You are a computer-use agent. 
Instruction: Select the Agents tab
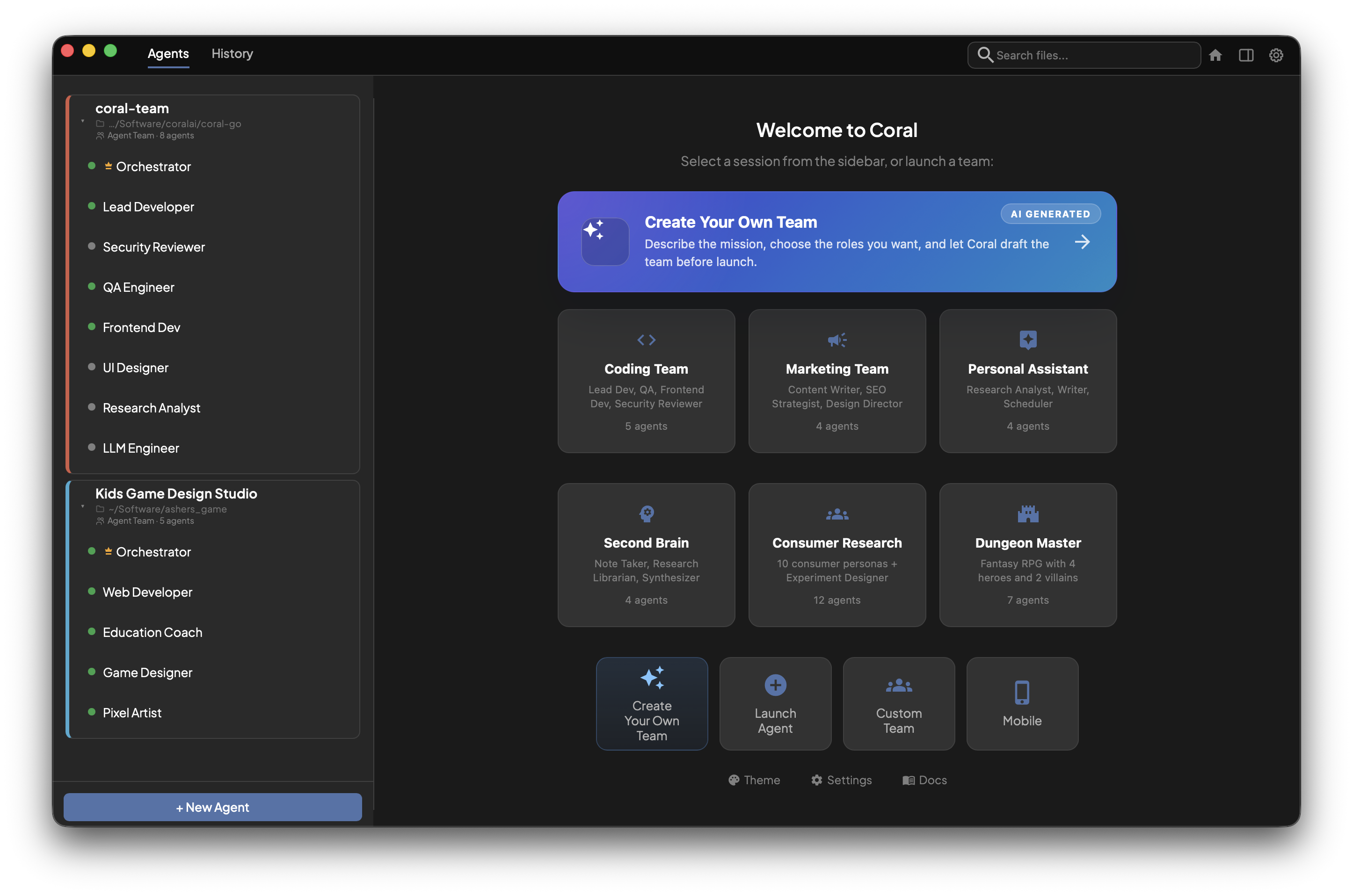click(x=167, y=54)
